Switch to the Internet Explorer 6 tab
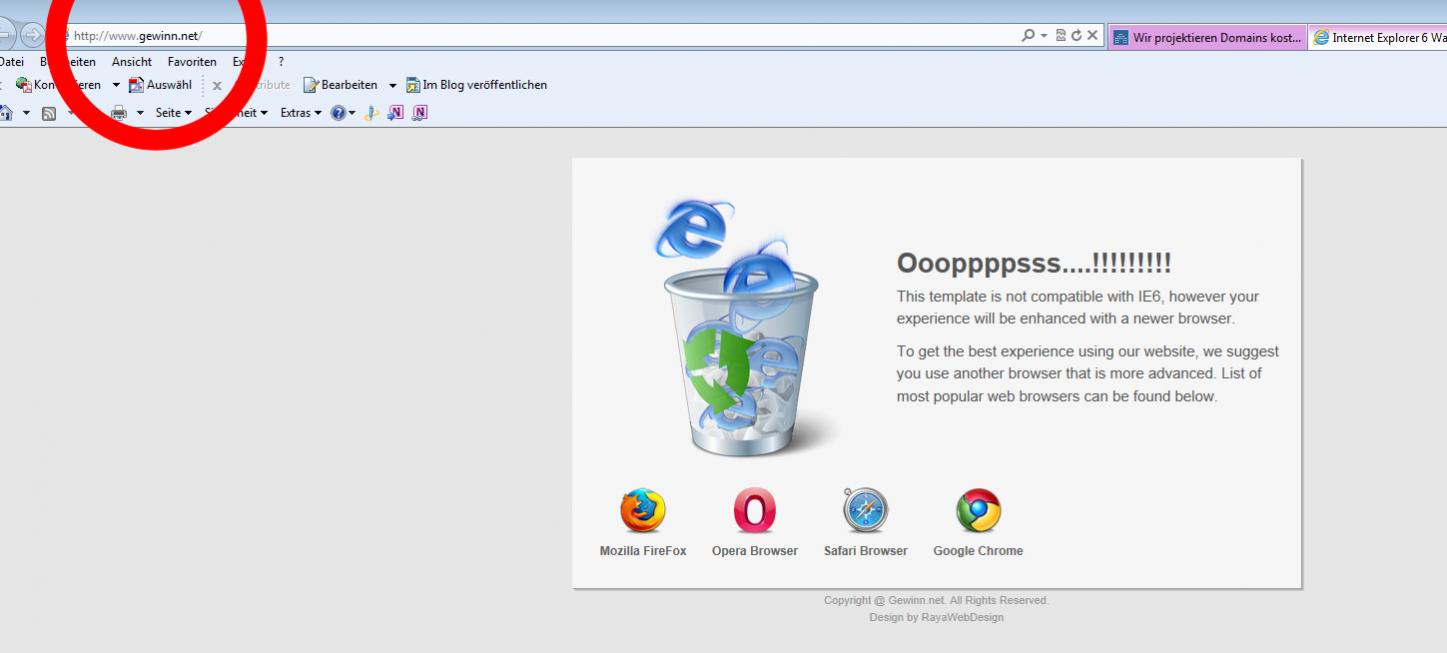The image size is (1447, 653). (1380, 38)
